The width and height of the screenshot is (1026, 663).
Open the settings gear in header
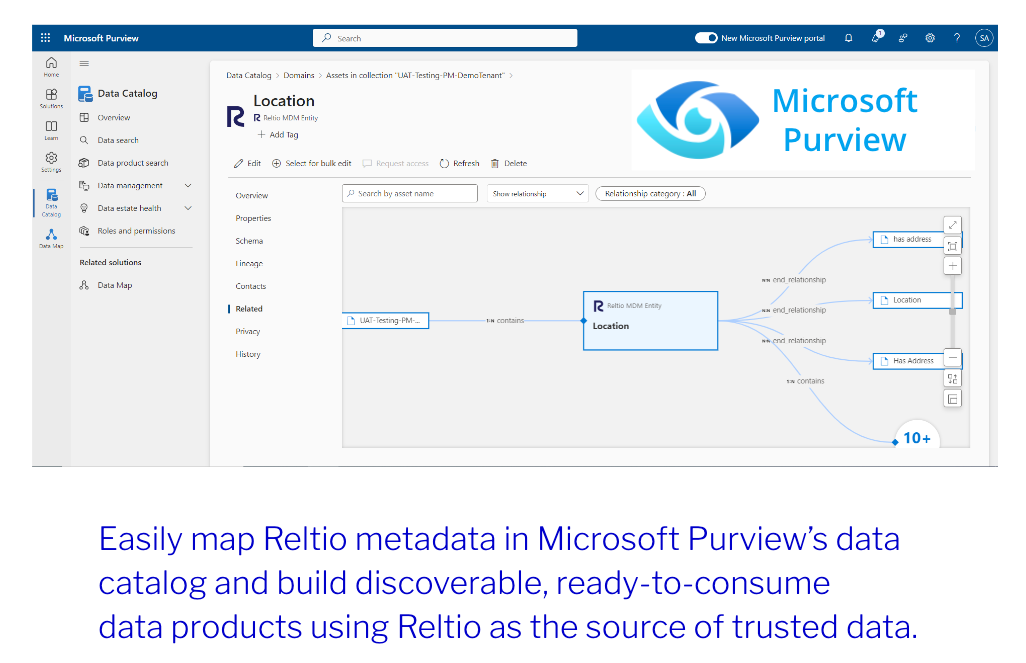click(930, 38)
